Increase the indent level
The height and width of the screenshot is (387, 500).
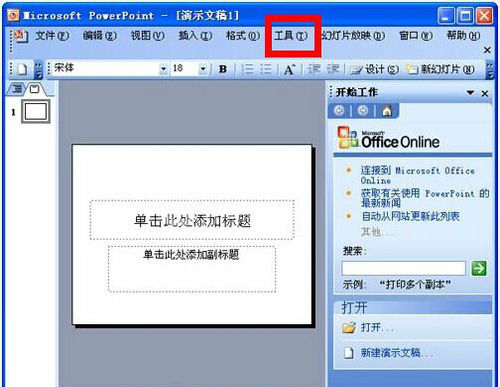pos(333,69)
